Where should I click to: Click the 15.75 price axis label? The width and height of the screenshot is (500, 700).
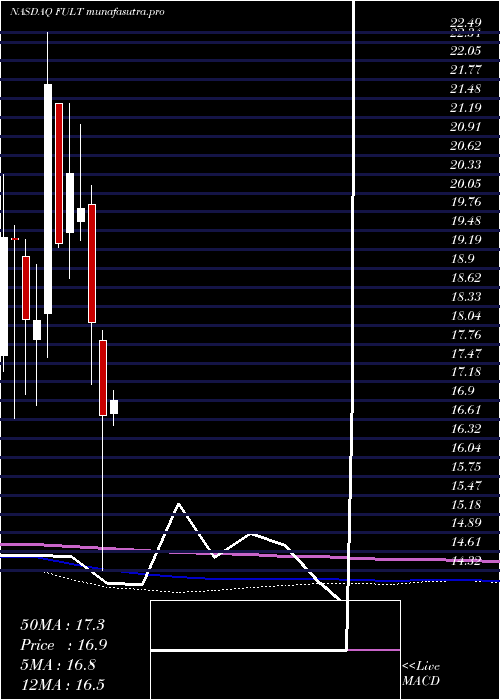(466, 467)
